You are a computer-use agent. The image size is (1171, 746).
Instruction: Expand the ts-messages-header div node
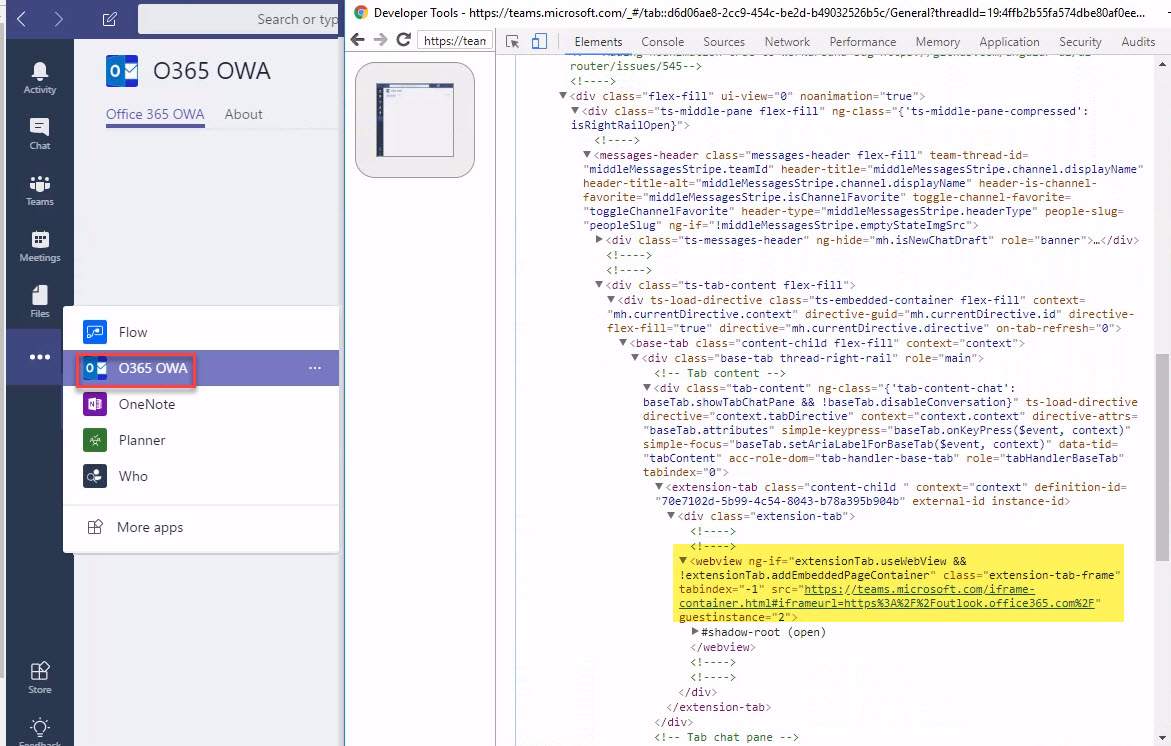click(x=599, y=240)
